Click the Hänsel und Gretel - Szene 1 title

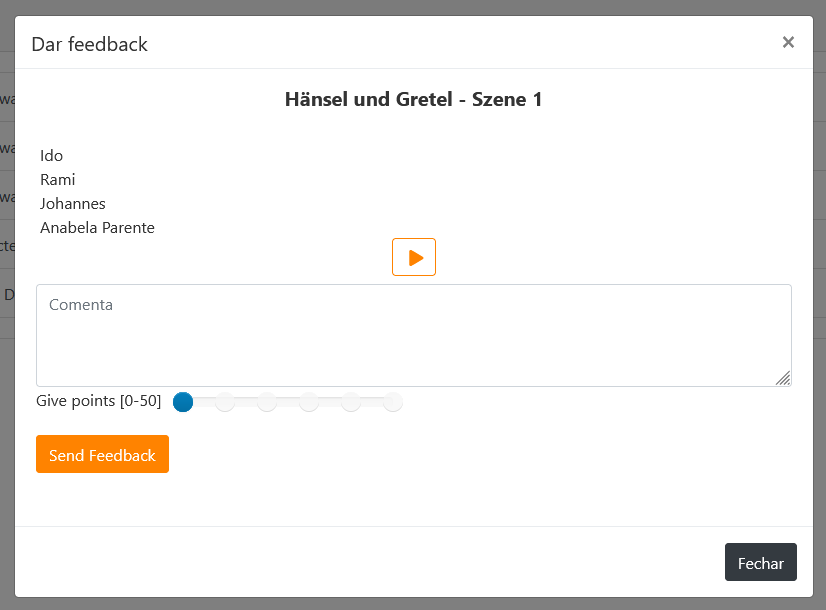pos(414,99)
